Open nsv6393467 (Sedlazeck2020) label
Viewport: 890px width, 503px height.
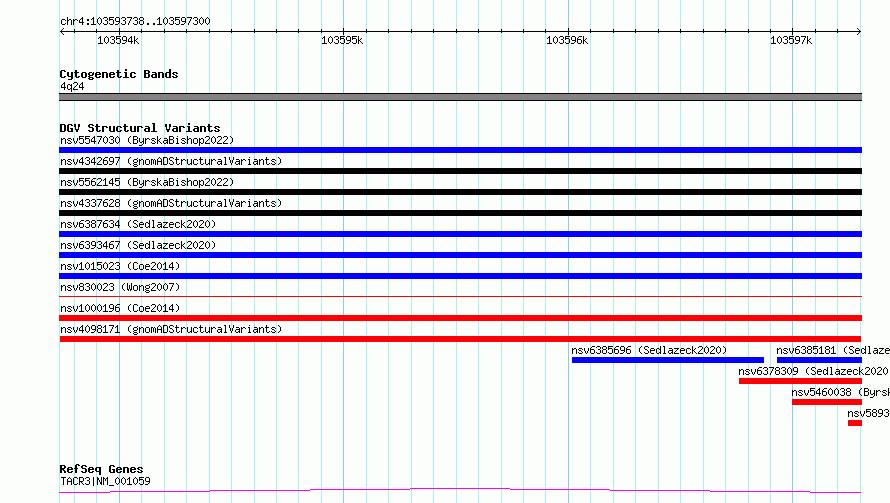(x=138, y=245)
